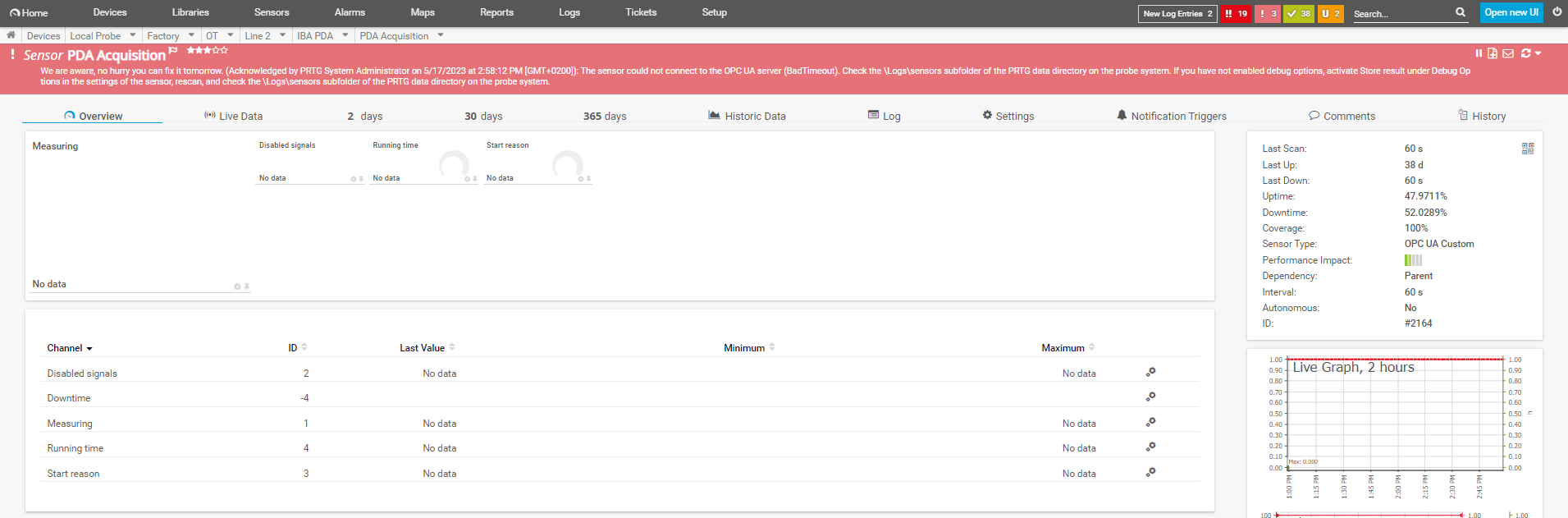Click the New Log Entries button
1568x518 pixels.
[1177, 14]
